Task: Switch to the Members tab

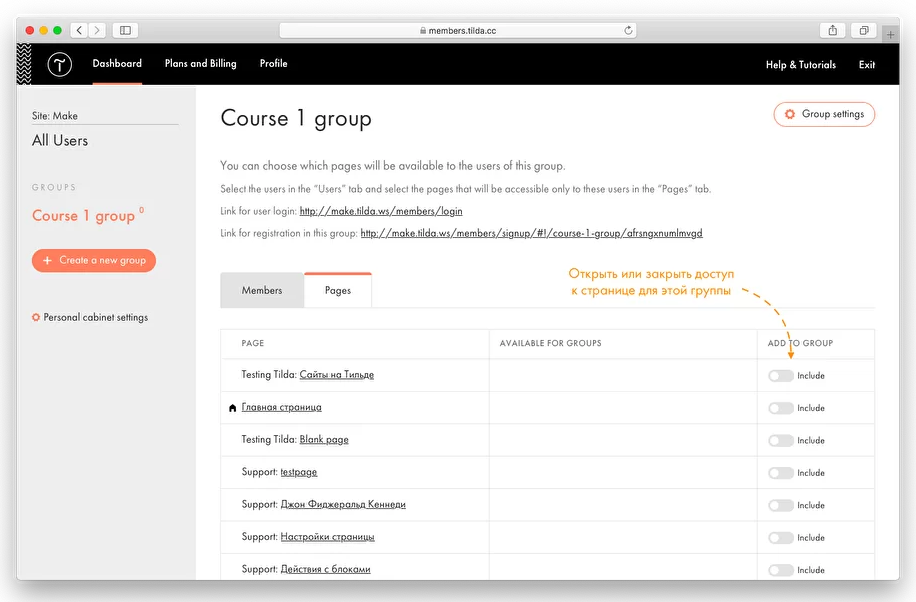Action: pos(262,290)
